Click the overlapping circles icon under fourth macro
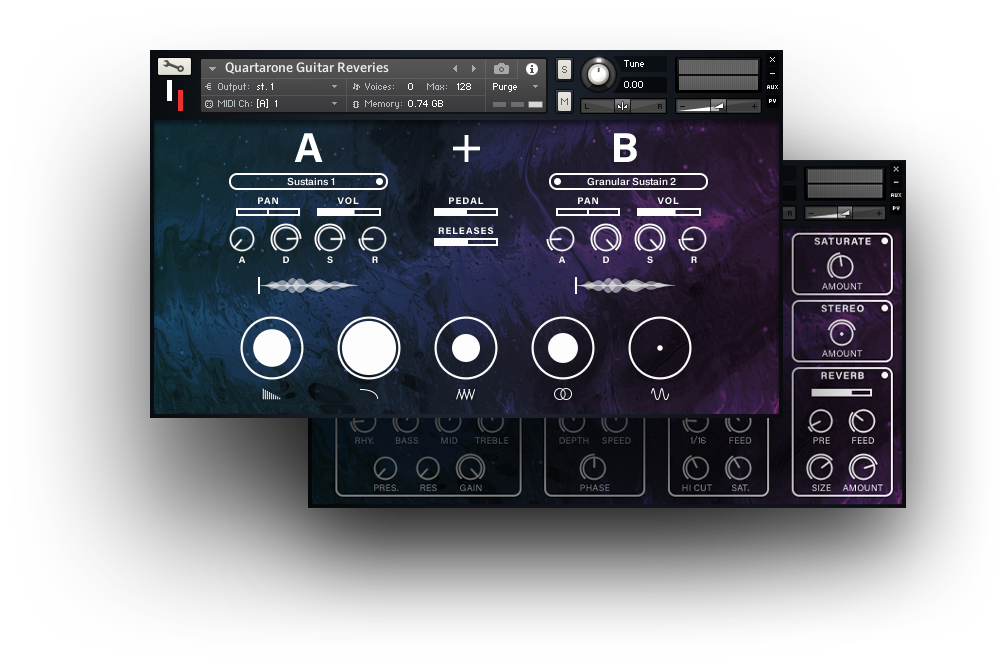This screenshot has height=668, width=1006. (x=563, y=394)
